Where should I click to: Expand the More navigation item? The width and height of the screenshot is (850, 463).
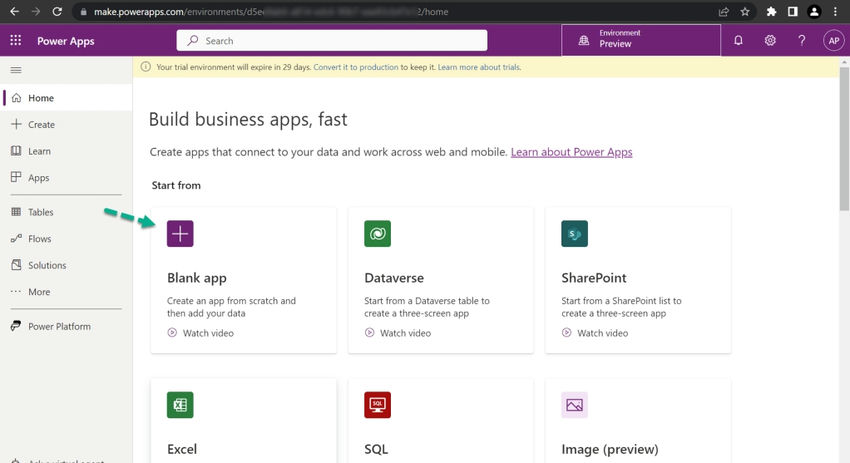[x=38, y=292]
